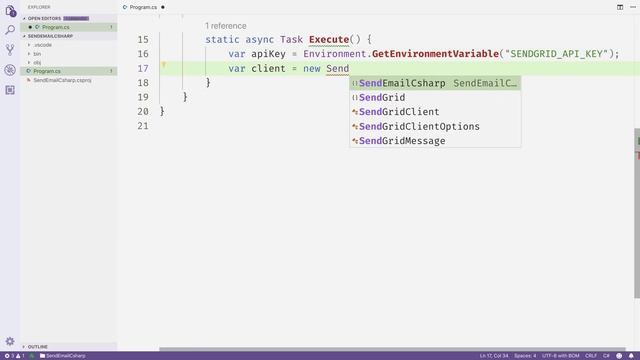Select Program.cs under Open Editors
Screen dimensions: 640x360
coord(69,27)
